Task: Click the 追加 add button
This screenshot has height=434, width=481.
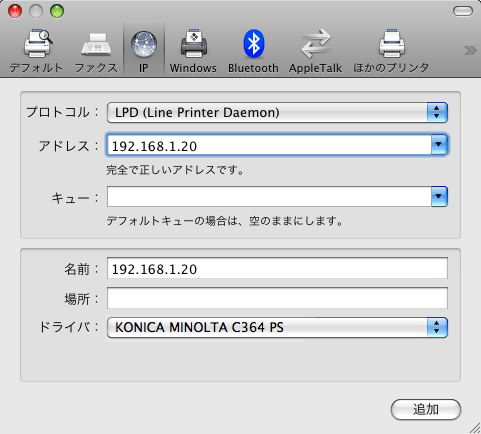Action: pos(426,409)
